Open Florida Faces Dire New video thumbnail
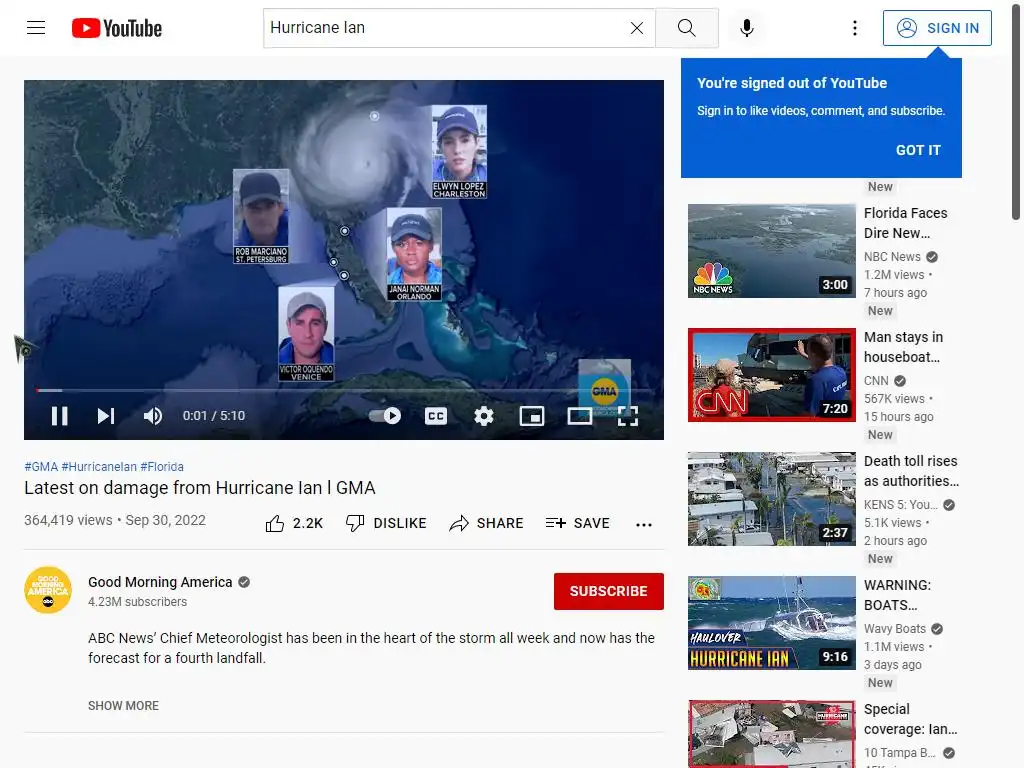Image resolution: width=1024 pixels, height=768 pixels. 772,251
